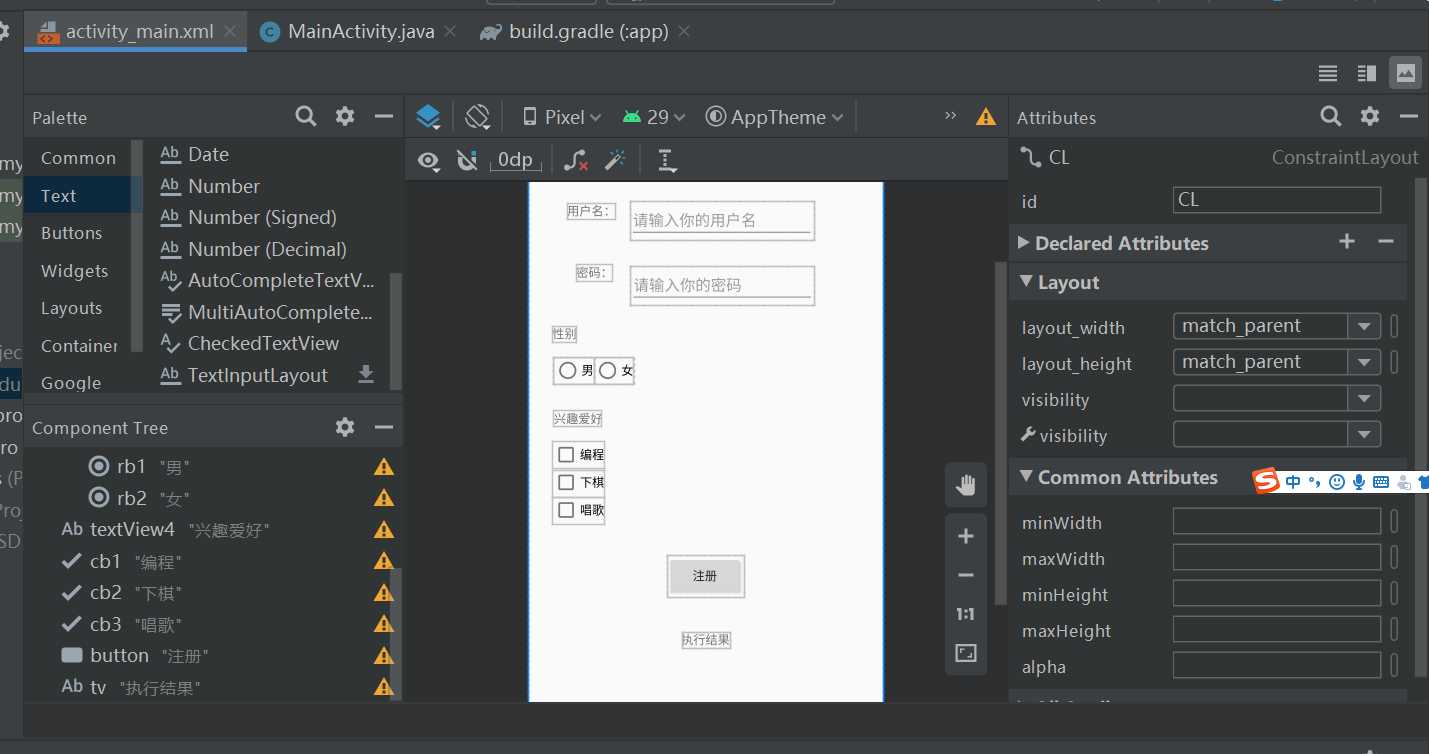This screenshot has height=754, width=1429.
Task: Search in Attributes panel
Action: pos(1331,116)
